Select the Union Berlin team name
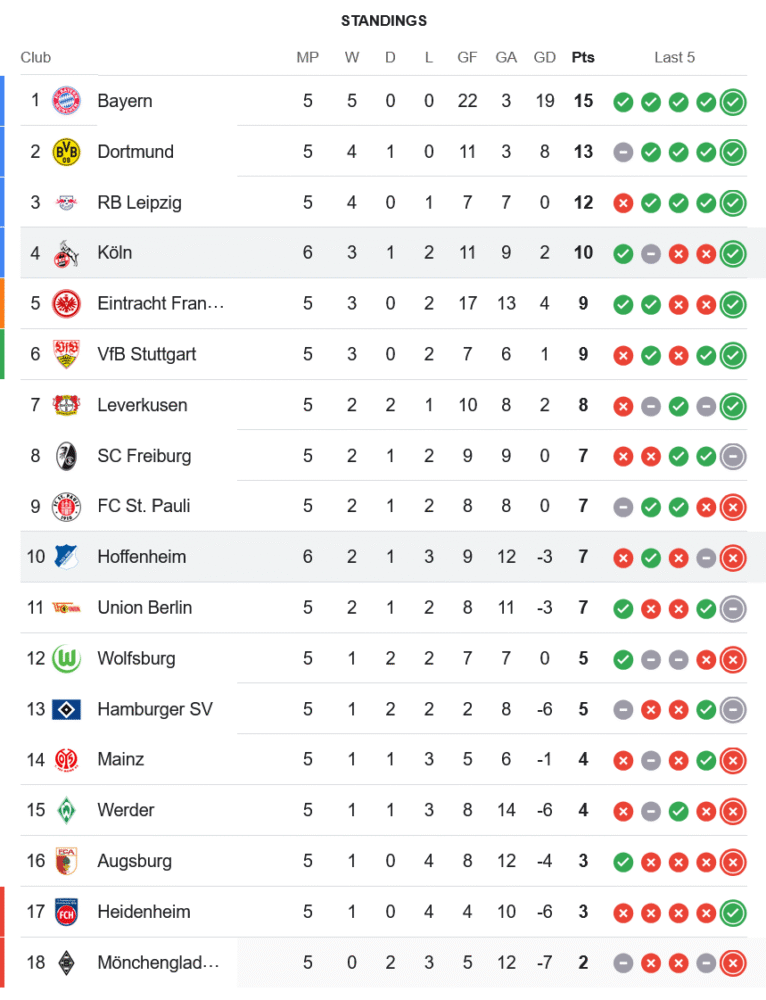766x1000 pixels. point(144,608)
